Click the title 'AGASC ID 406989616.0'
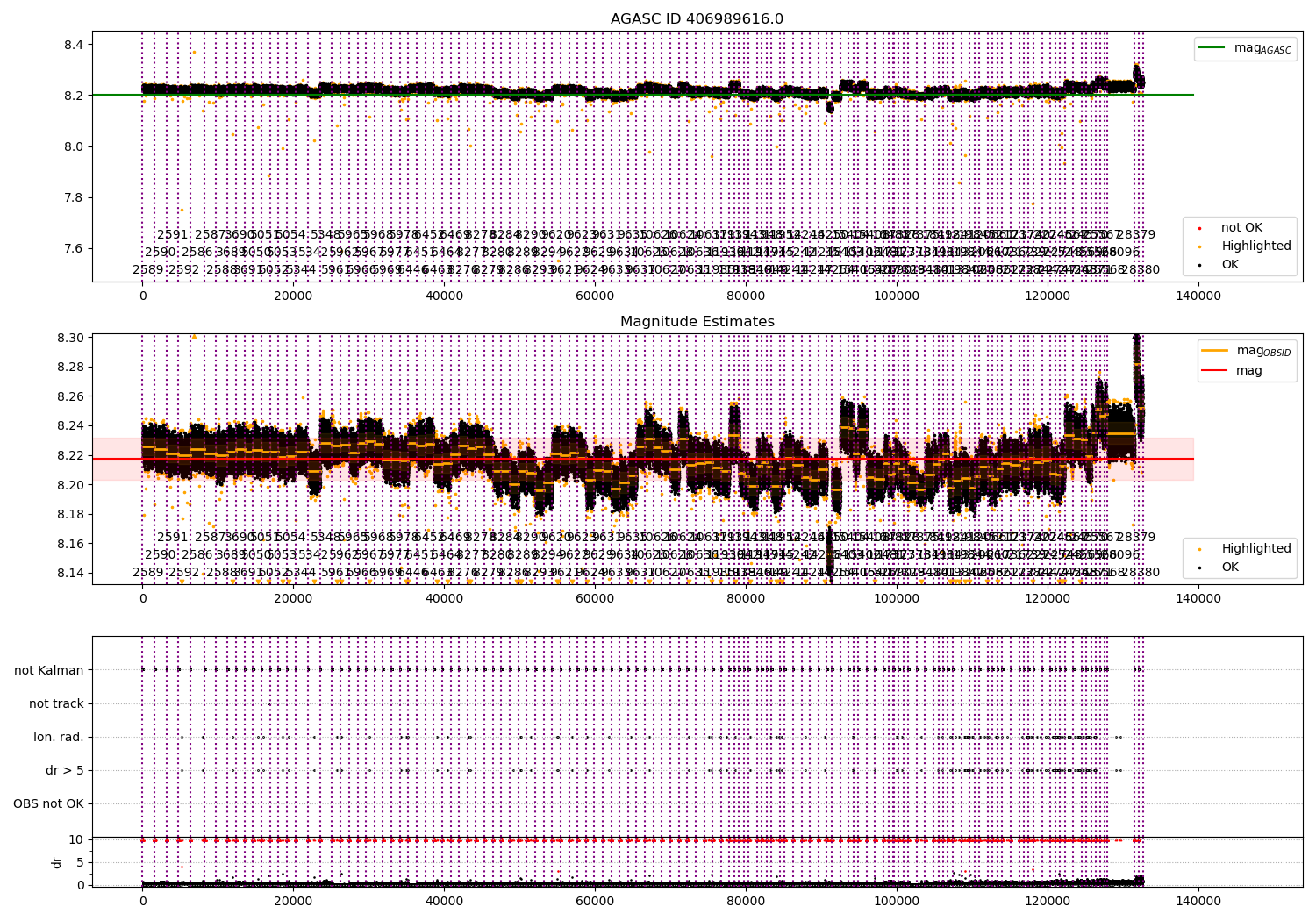 point(697,19)
